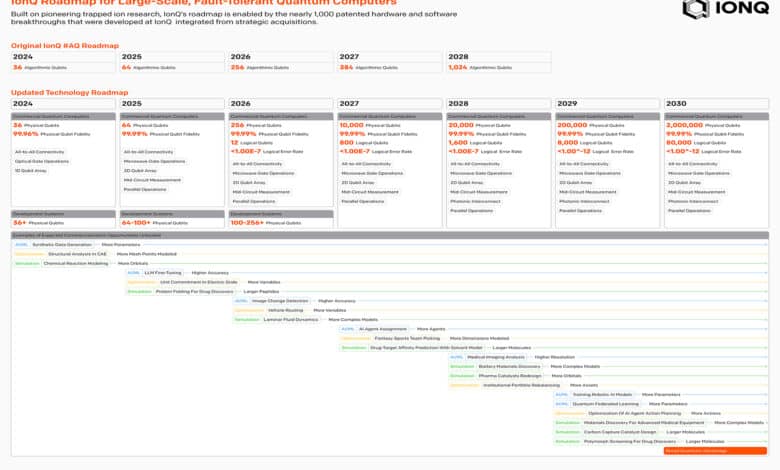Click '1,024 Algorithmic Qubits' under original 2028

pos(480,67)
